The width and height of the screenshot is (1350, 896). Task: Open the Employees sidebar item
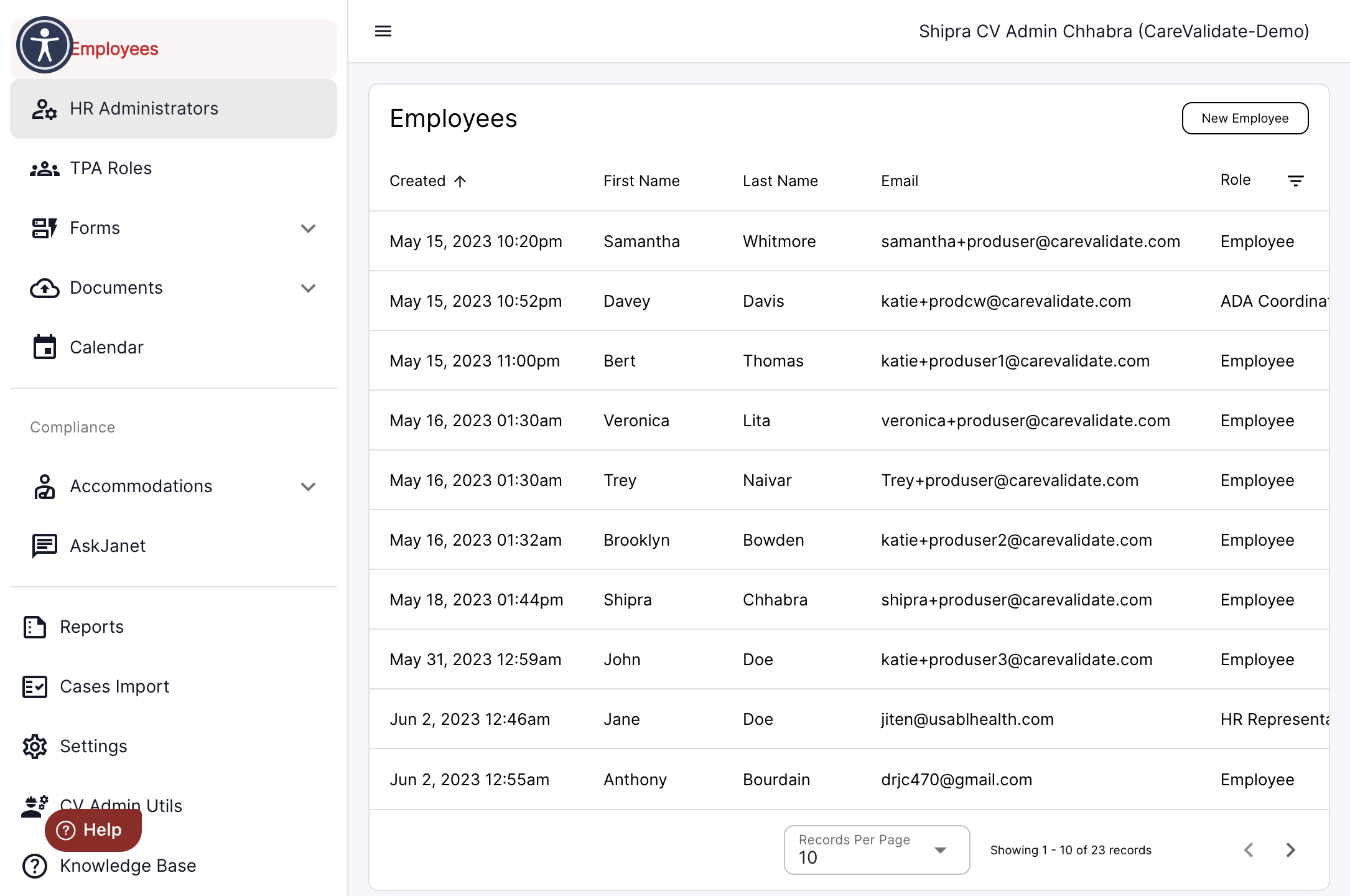(x=174, y=49)
